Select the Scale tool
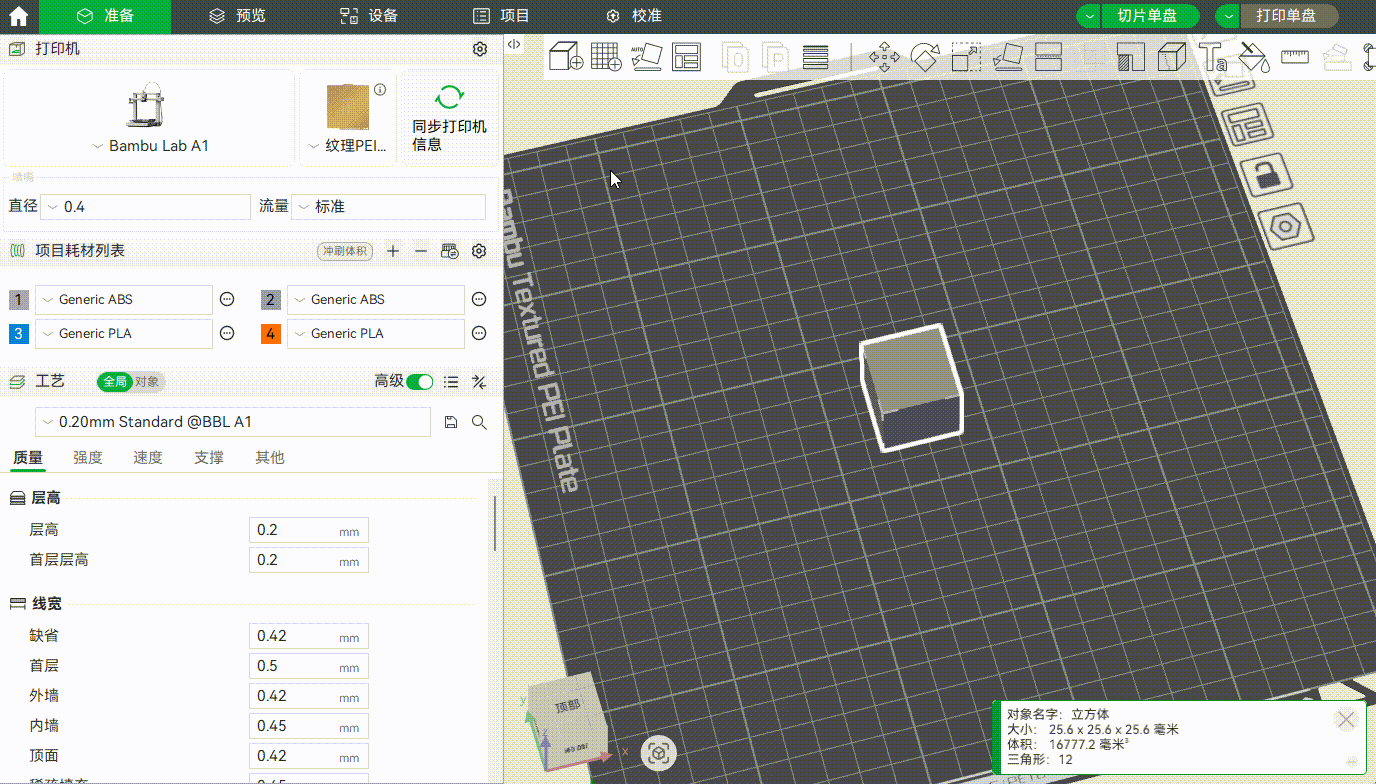Viewport: 1376px width, 784px height. click(966, 57)
